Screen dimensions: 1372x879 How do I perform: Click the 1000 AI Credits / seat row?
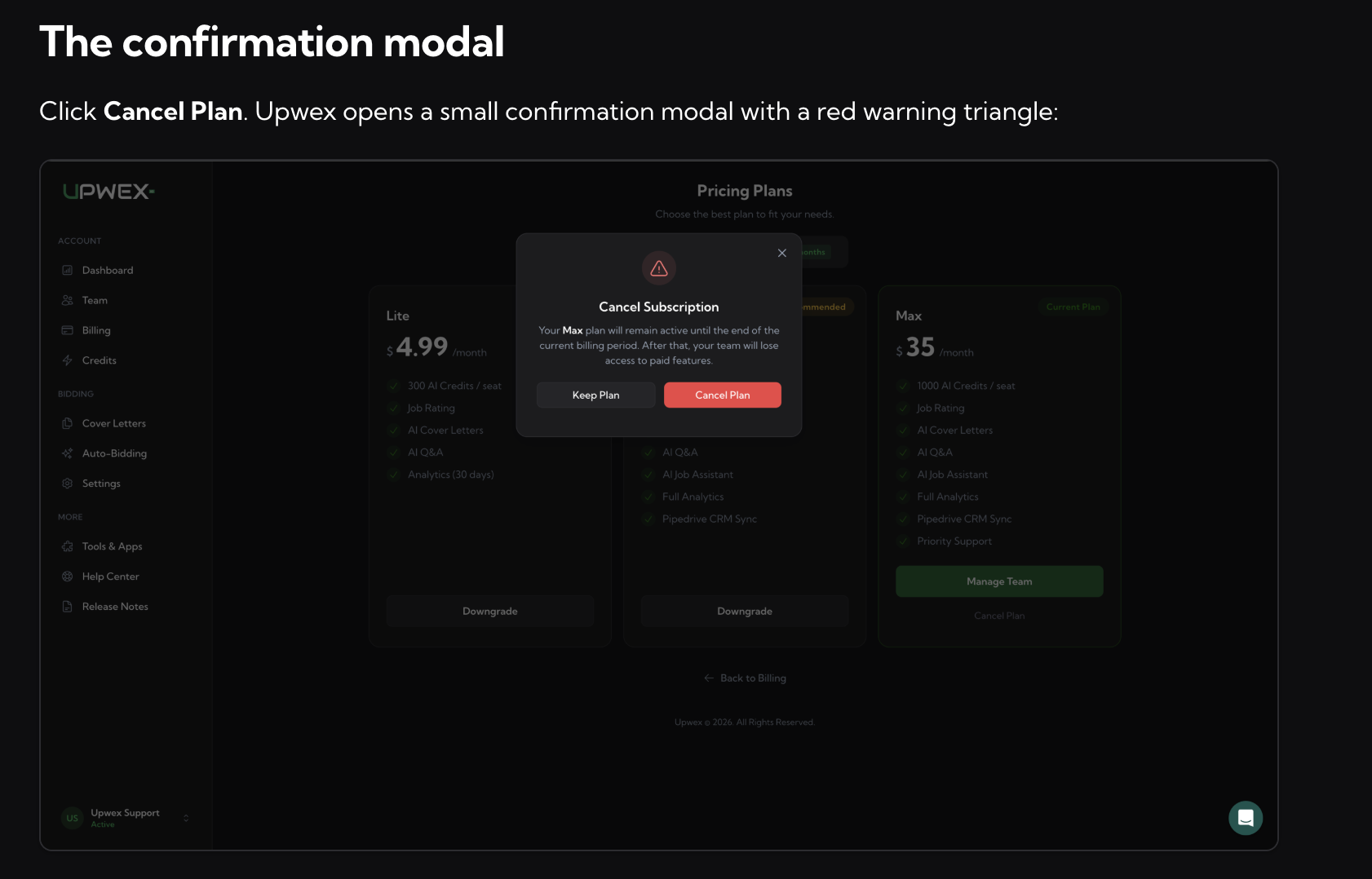pyautogui.click(x=956, y=386)
